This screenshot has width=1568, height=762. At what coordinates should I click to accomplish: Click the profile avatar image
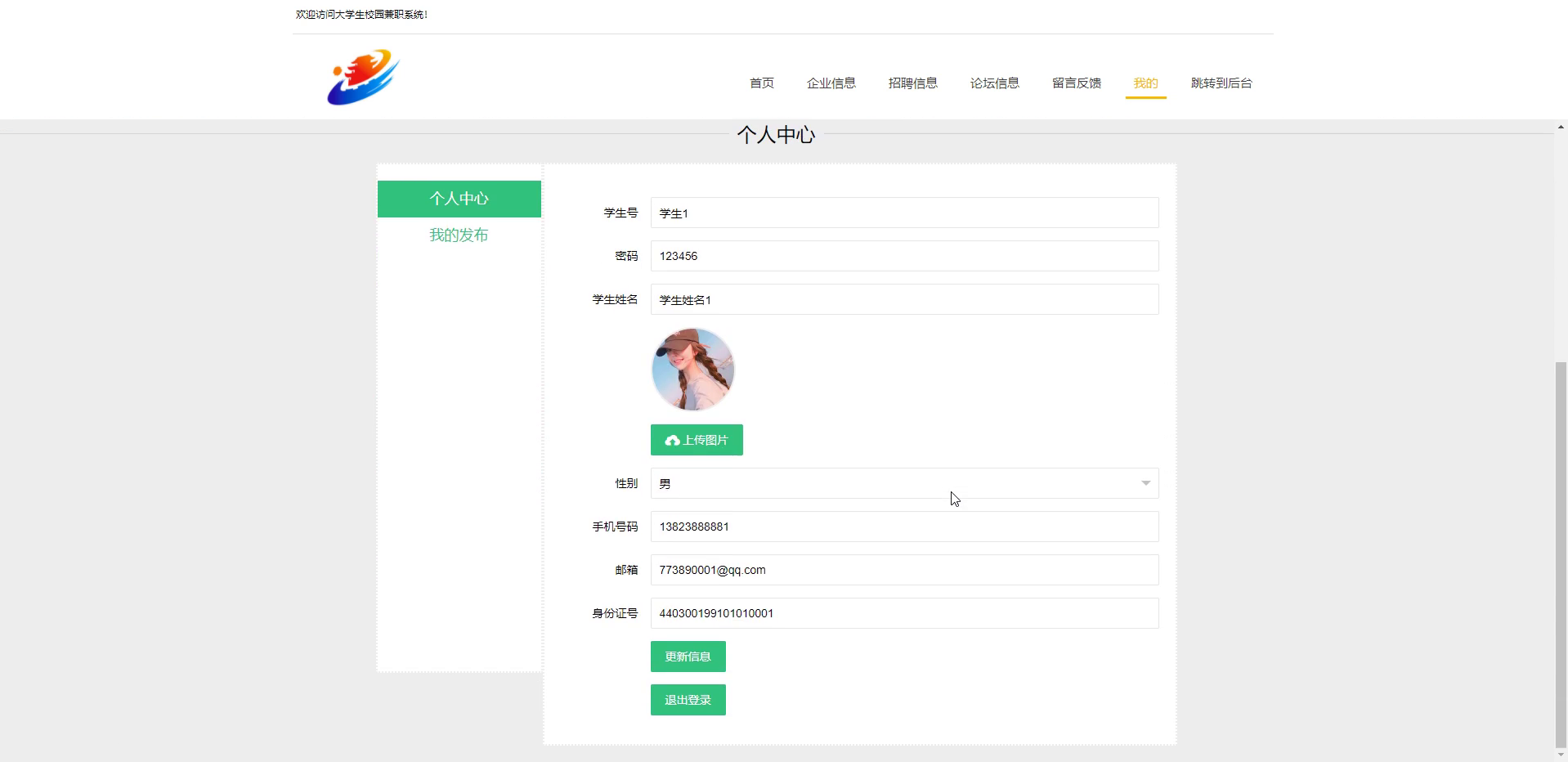pos(693,370)
